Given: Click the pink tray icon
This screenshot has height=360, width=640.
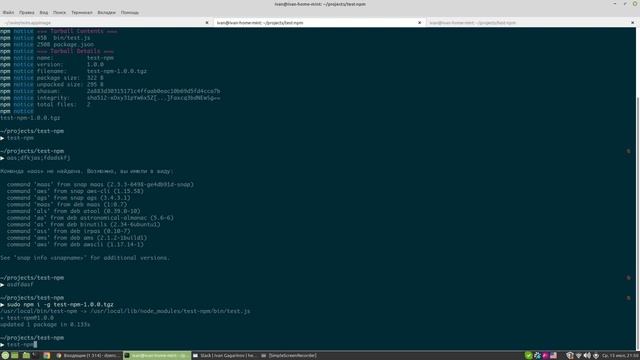Looking at the screenshot, I should (x=545, y=356).
